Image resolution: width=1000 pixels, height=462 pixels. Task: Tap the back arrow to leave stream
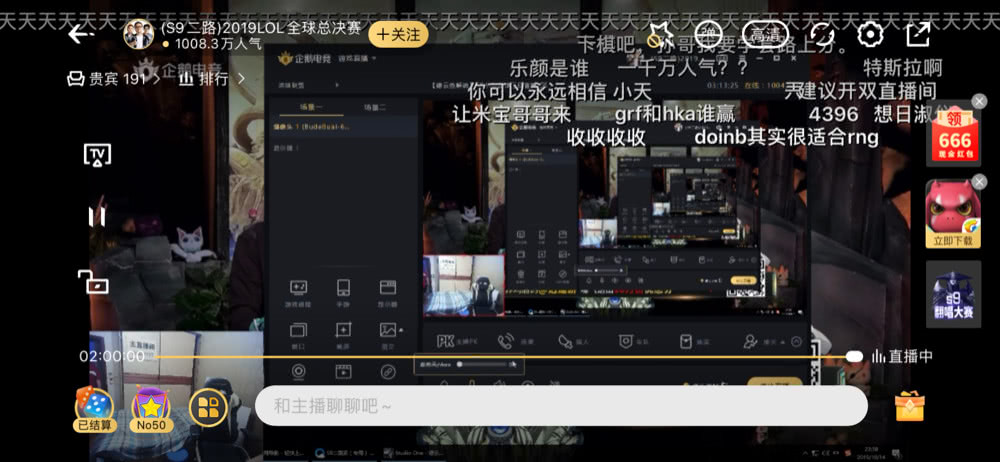[x=80, y=33]
